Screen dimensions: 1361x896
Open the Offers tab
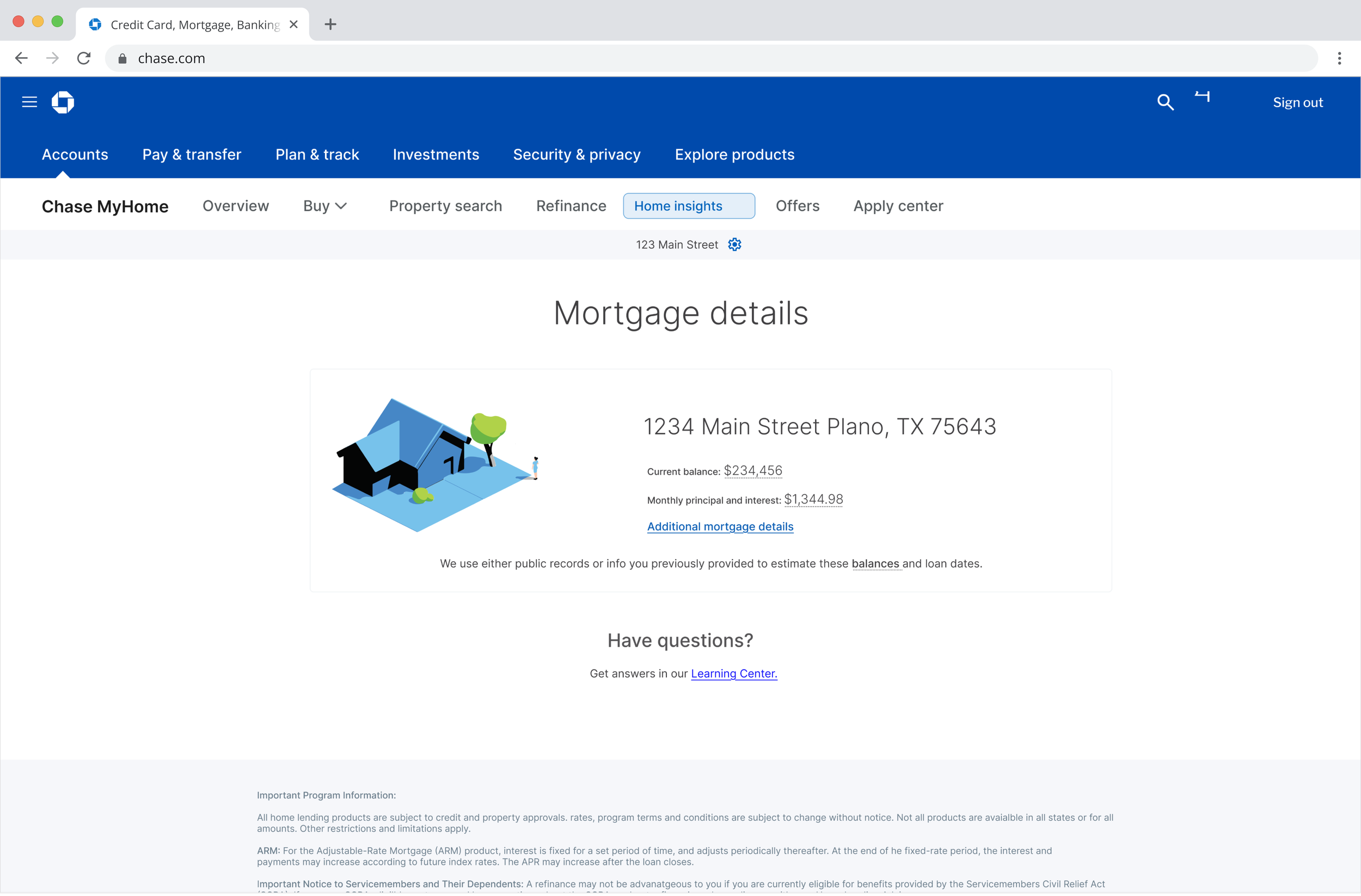click(798, 206)
